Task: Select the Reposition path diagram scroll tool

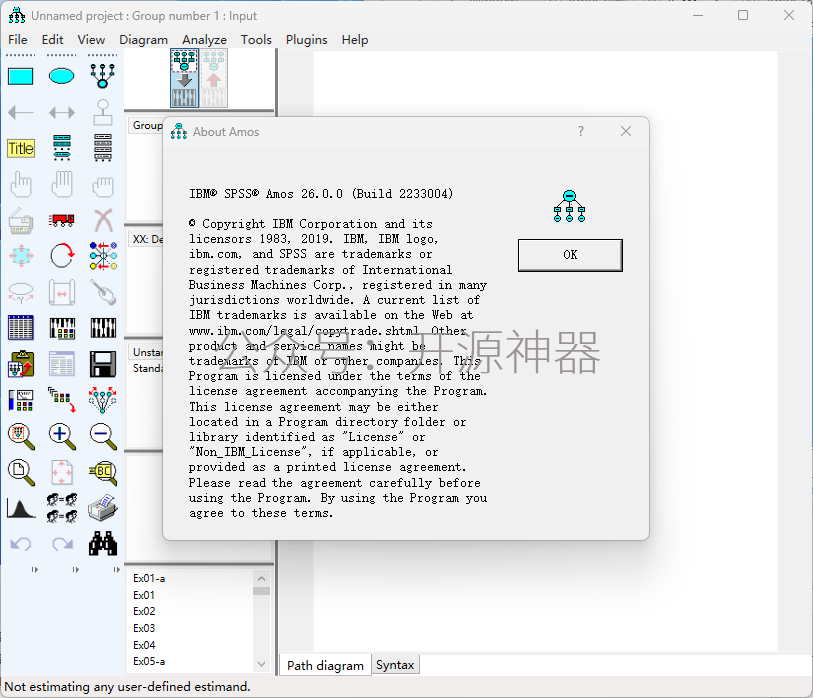Action: 62,292
